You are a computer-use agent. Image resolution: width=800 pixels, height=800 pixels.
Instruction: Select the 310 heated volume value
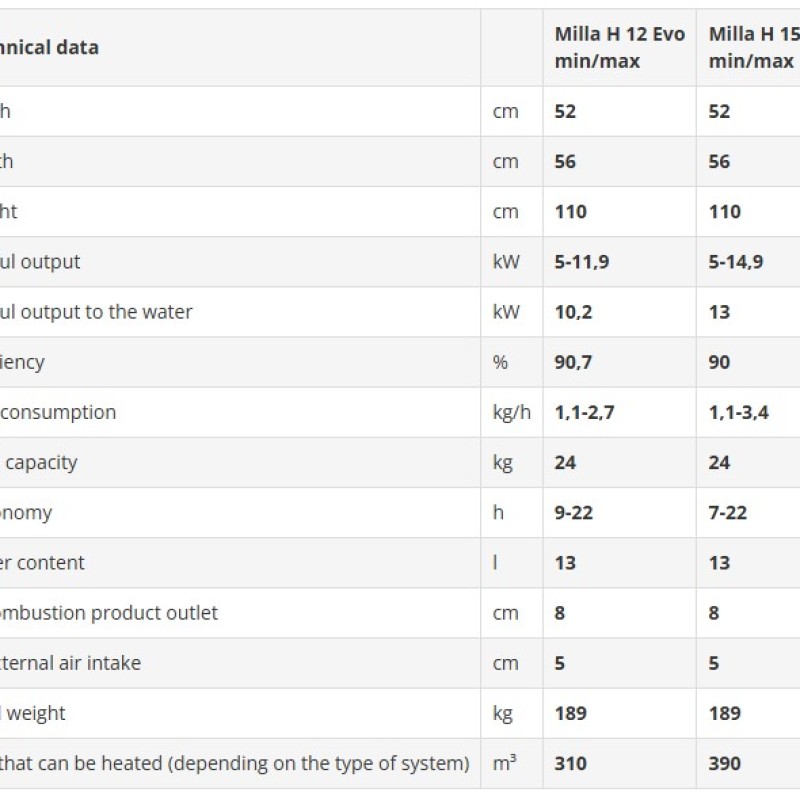click(571, 763)
